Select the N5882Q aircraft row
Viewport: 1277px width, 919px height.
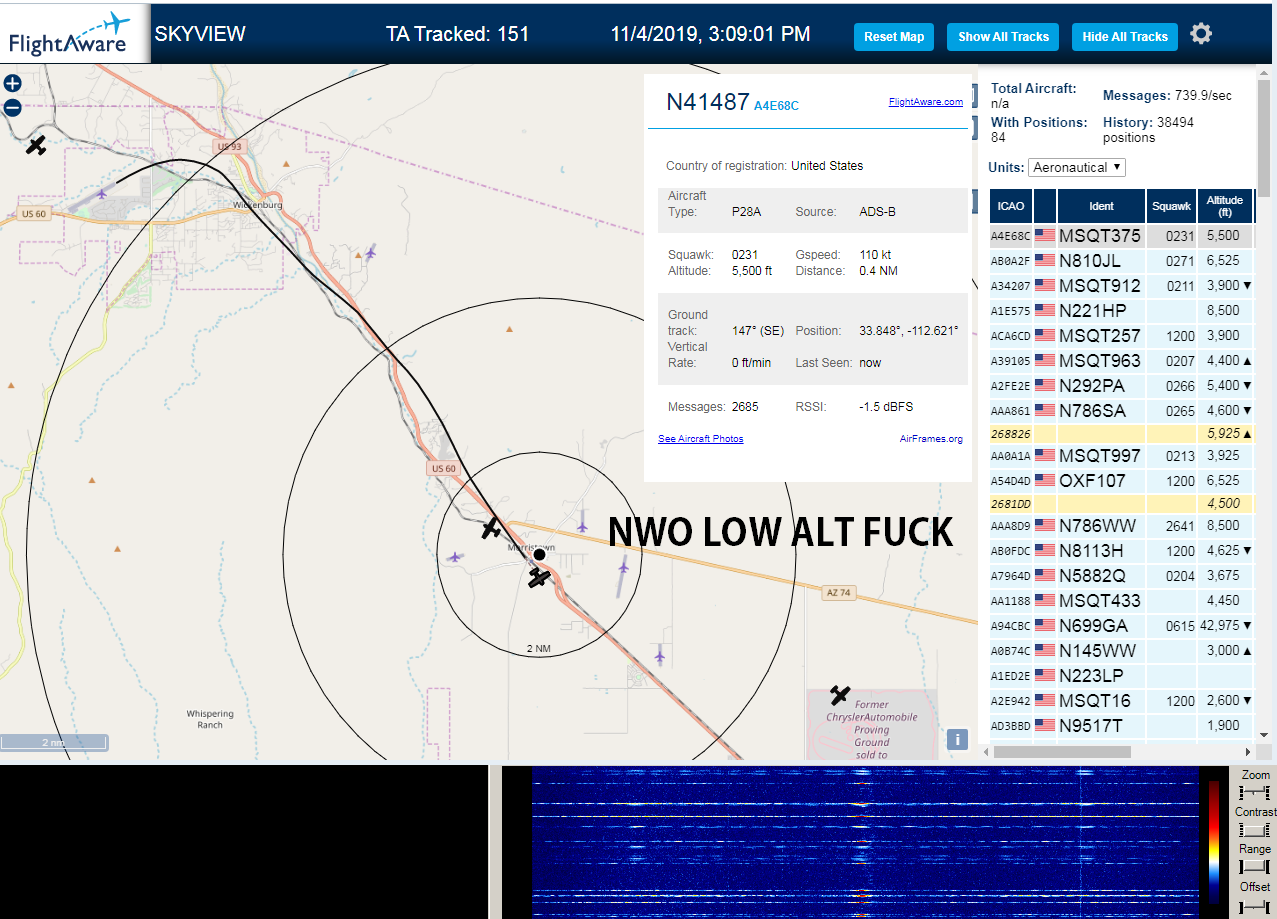pyautogui.click(x=1121, y=575)
